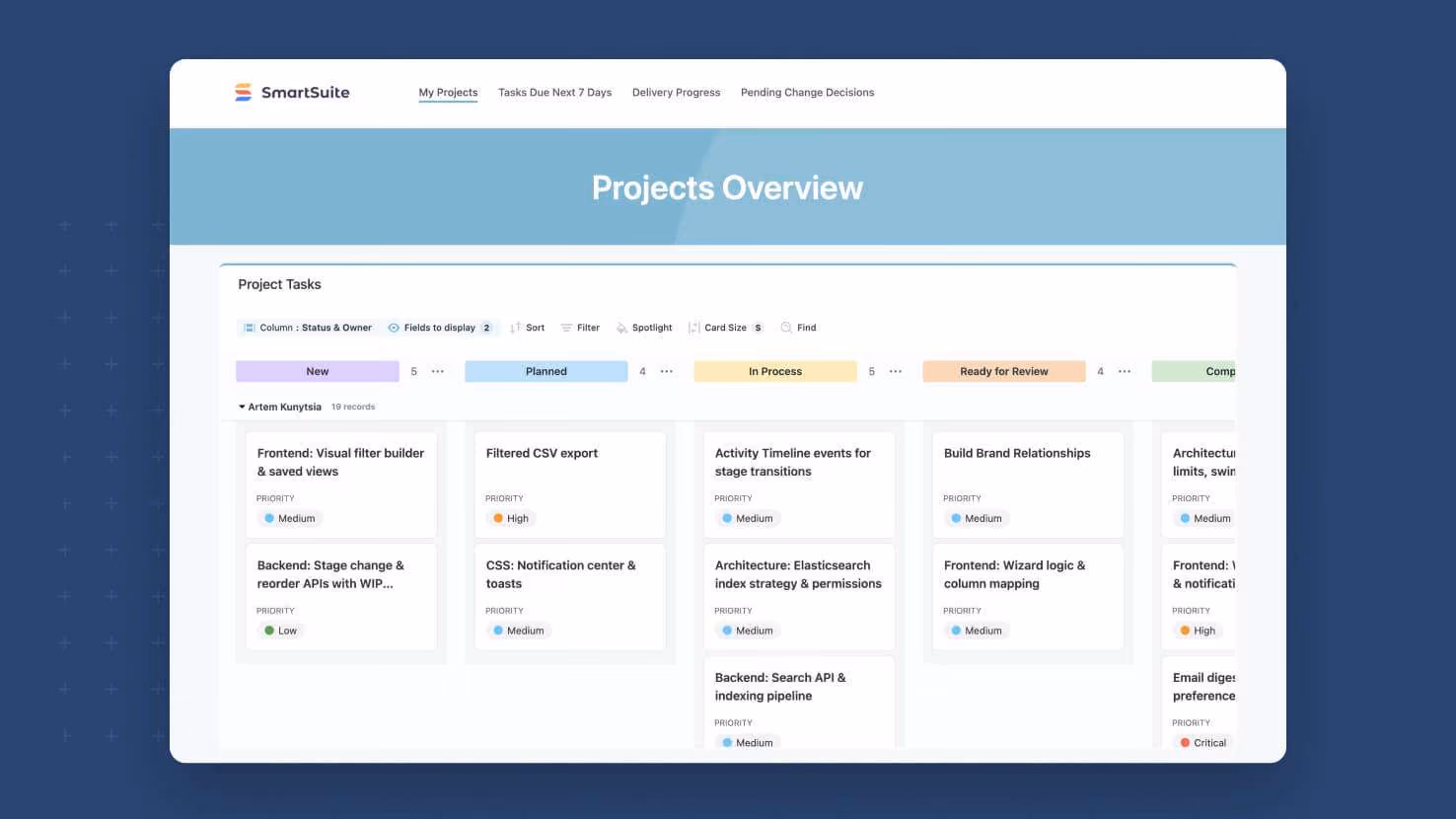Select the Planned column header
The width and height of the screenshot is (1456, 819).
pyautogui.click(x=546, y=371)
